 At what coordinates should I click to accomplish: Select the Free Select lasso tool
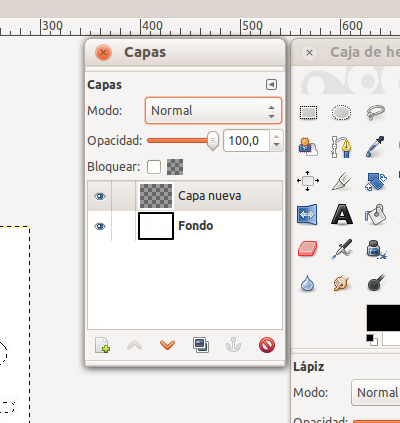click(x=376, y=113)
